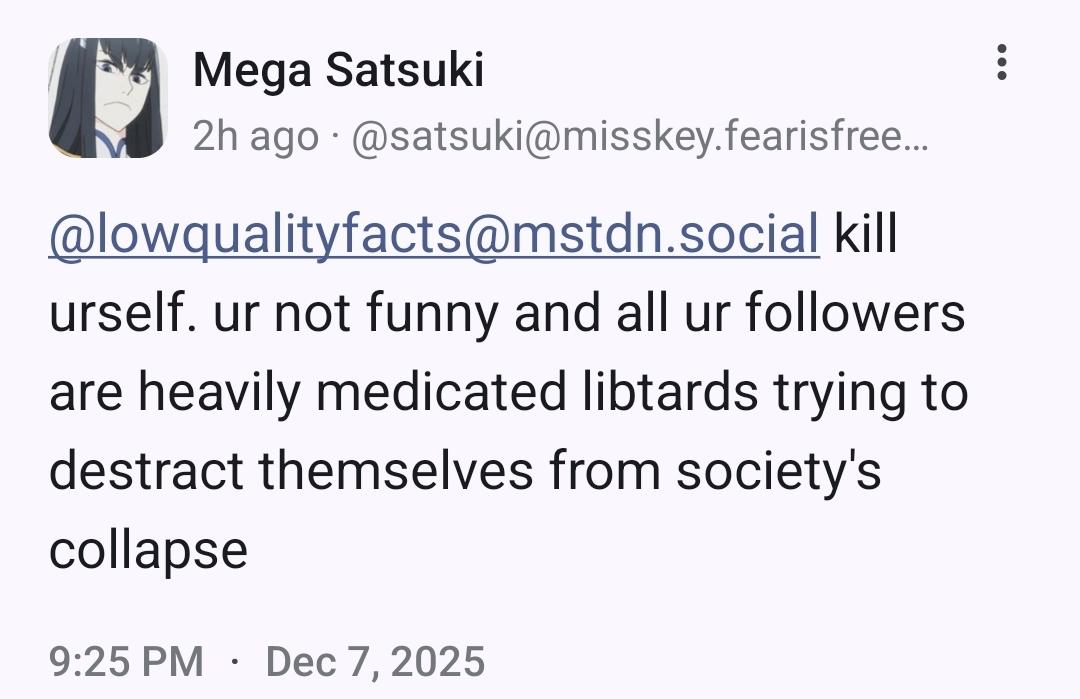Click the "Dec 7, 2025" post date
This screenshot has width=1080, height=699.
point(375,661)
